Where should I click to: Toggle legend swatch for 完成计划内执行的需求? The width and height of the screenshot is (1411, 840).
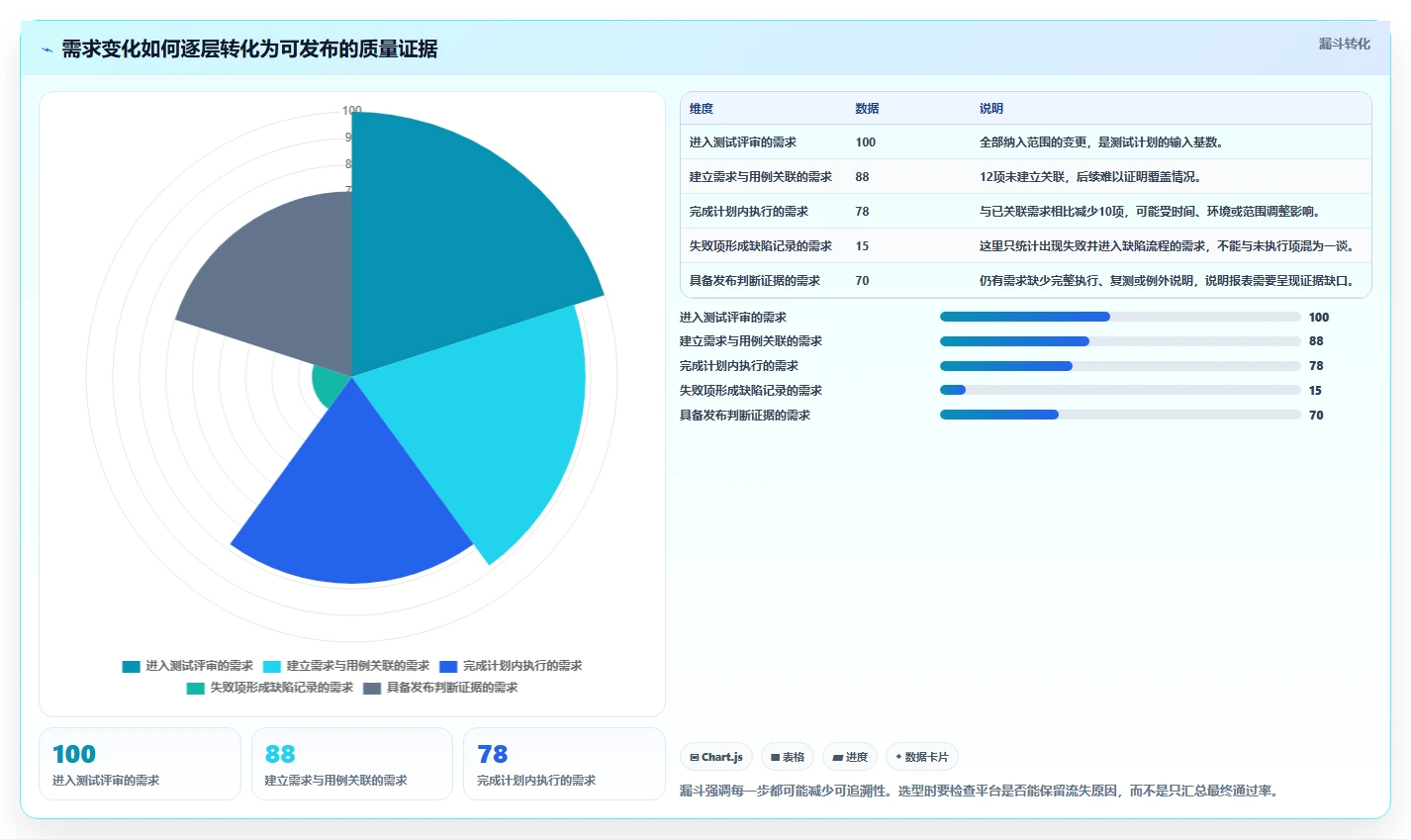coord(449,666)
